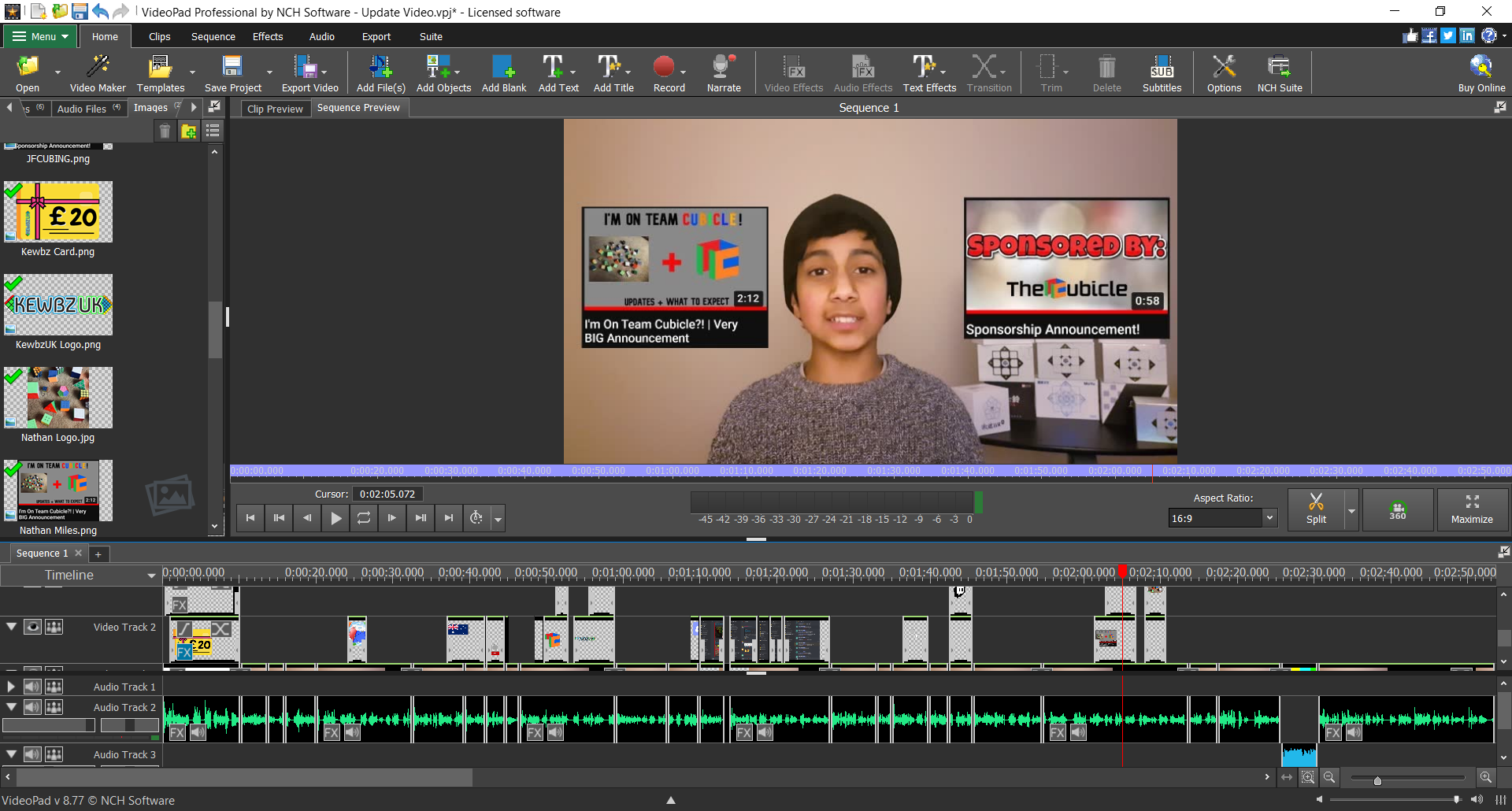Add a new sequence tab with plus

(98, 554)
